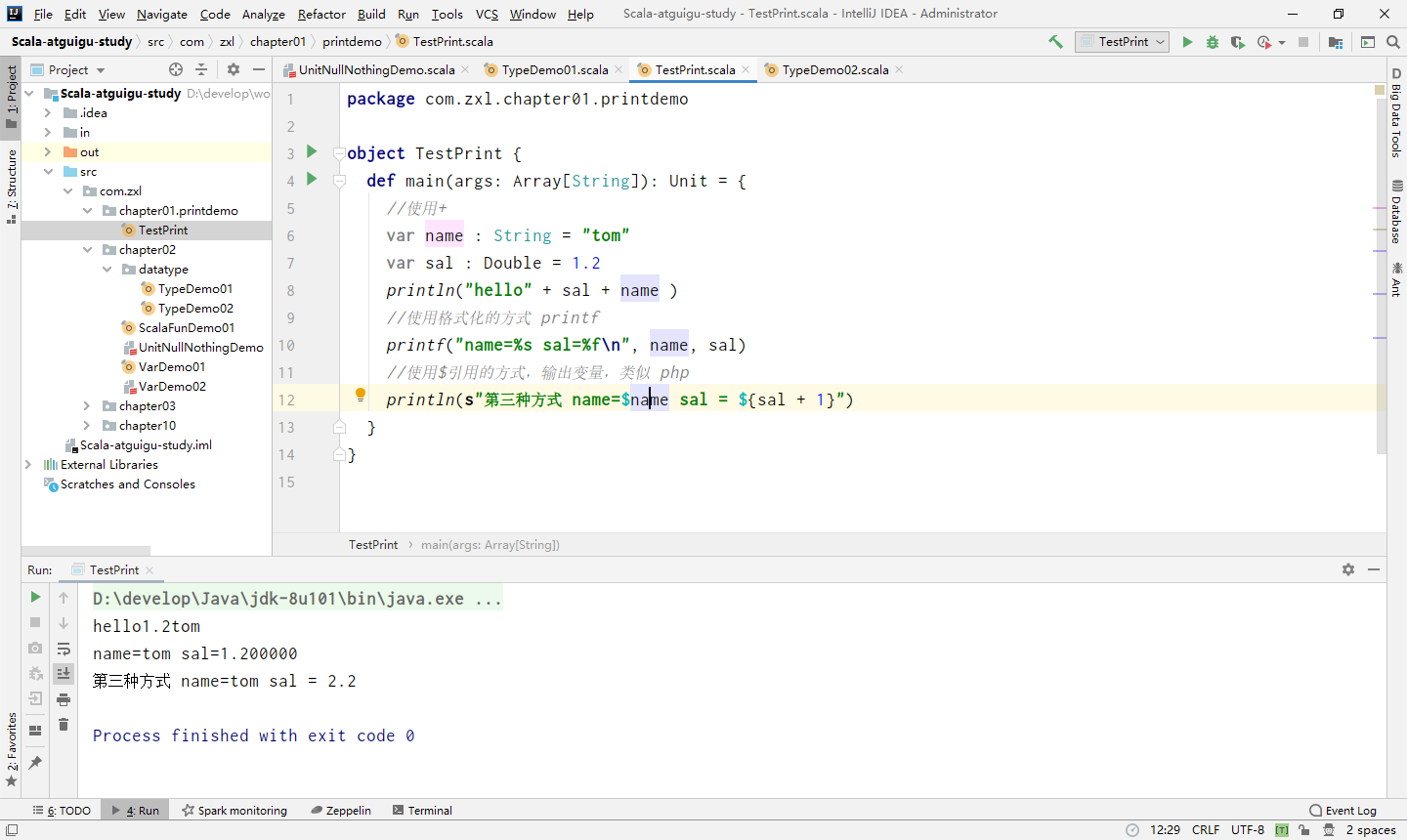Open the profiler options dropdown arrow

[x=1281, y=42]
